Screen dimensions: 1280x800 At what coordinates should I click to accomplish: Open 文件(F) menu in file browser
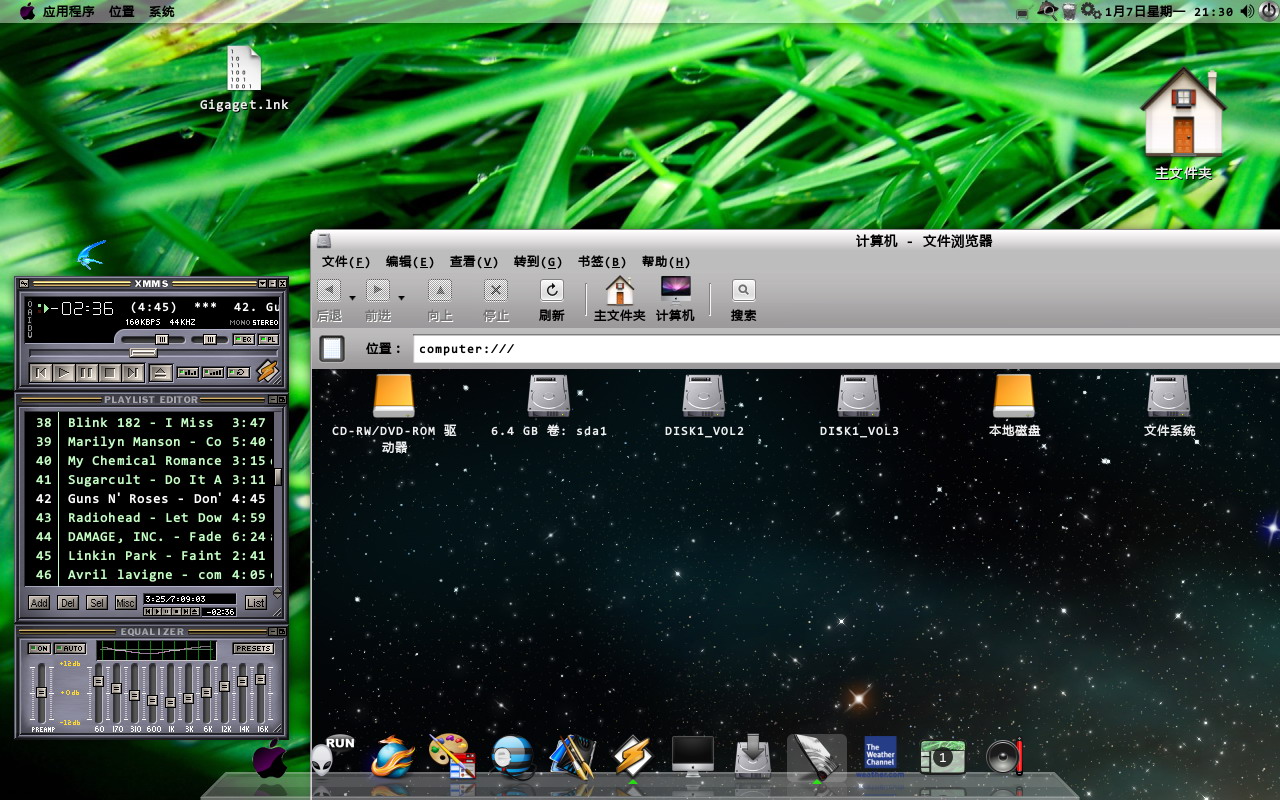pos(346,262)
